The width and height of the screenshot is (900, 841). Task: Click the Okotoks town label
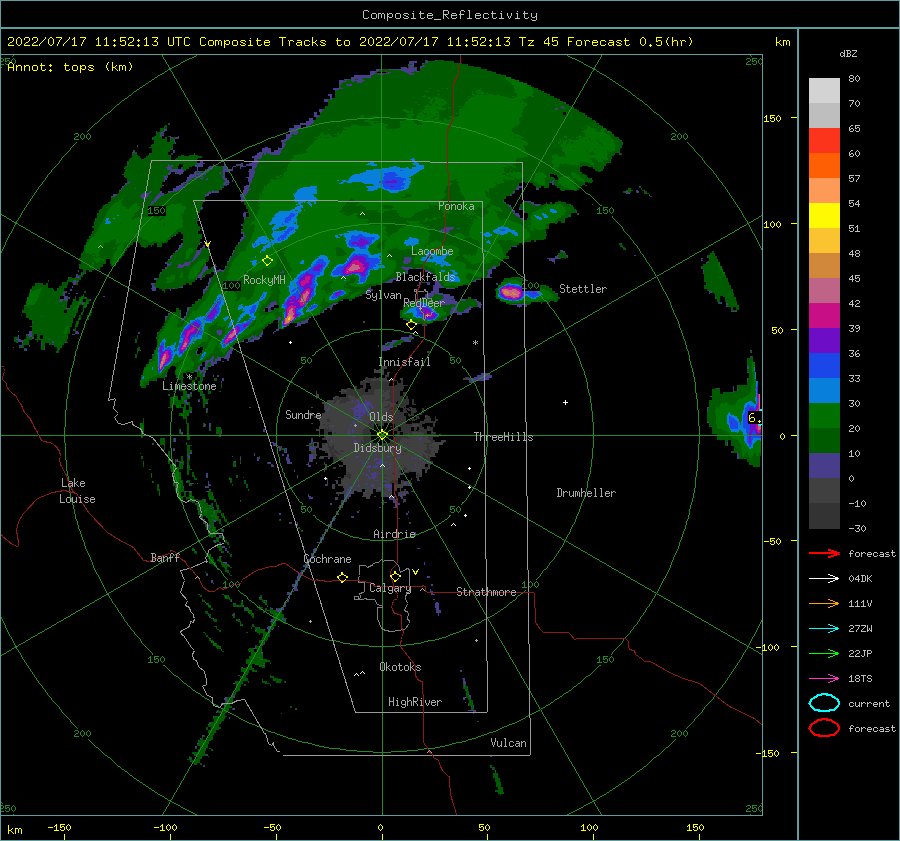(400, 666)
